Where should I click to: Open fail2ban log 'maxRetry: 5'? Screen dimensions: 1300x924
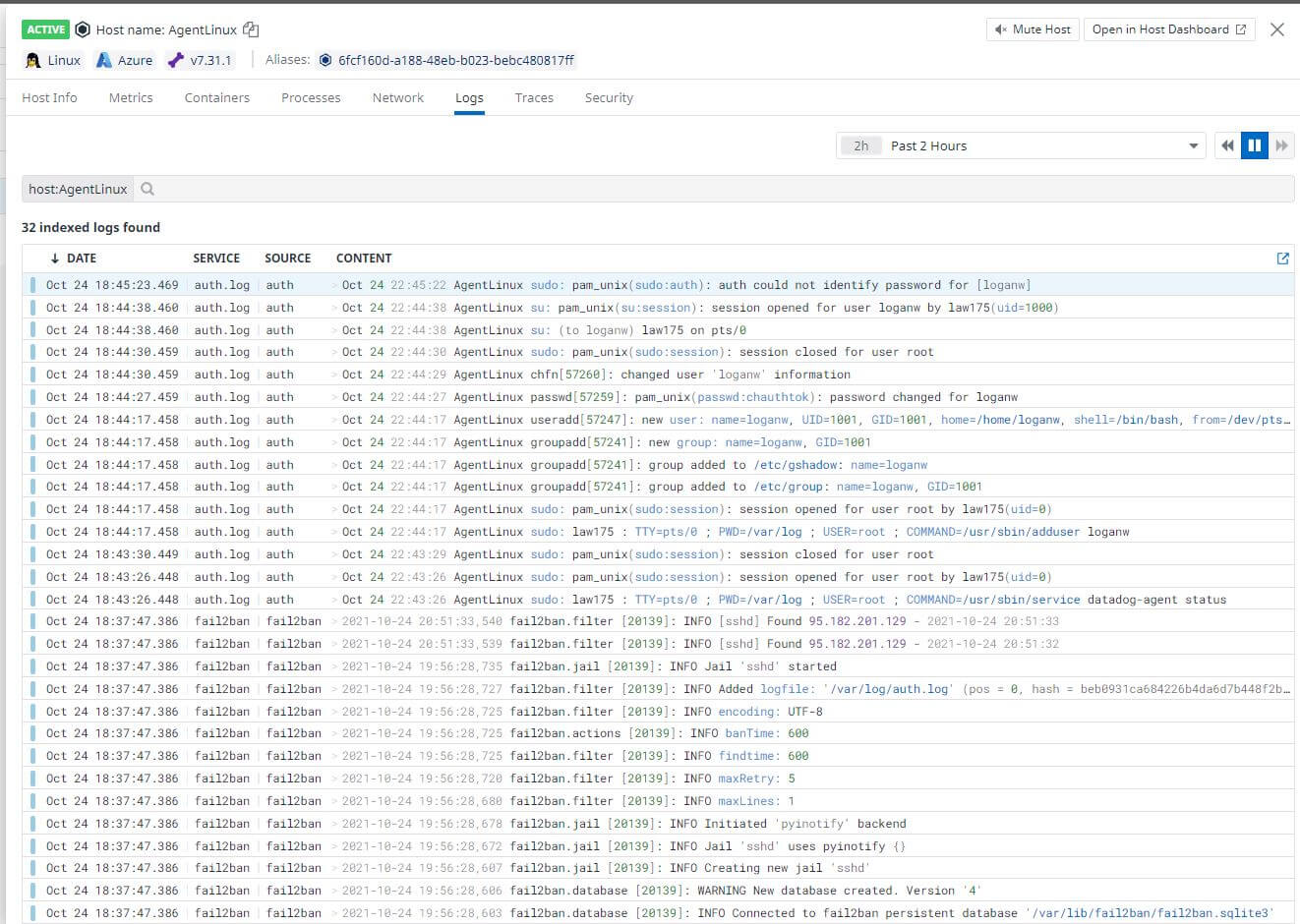pos(658,779)
